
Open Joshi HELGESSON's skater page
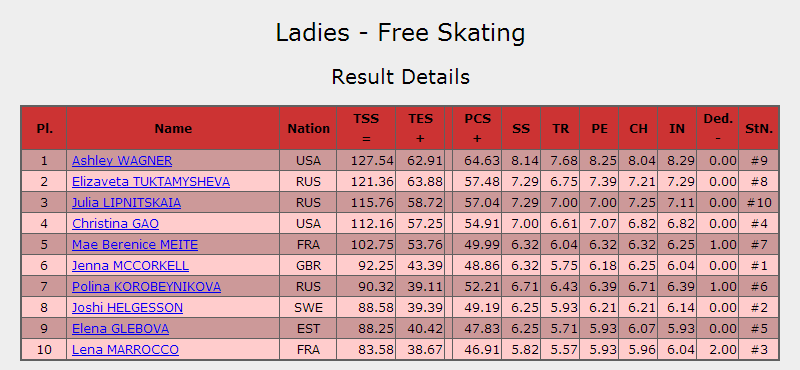click(x=128, y=308)
